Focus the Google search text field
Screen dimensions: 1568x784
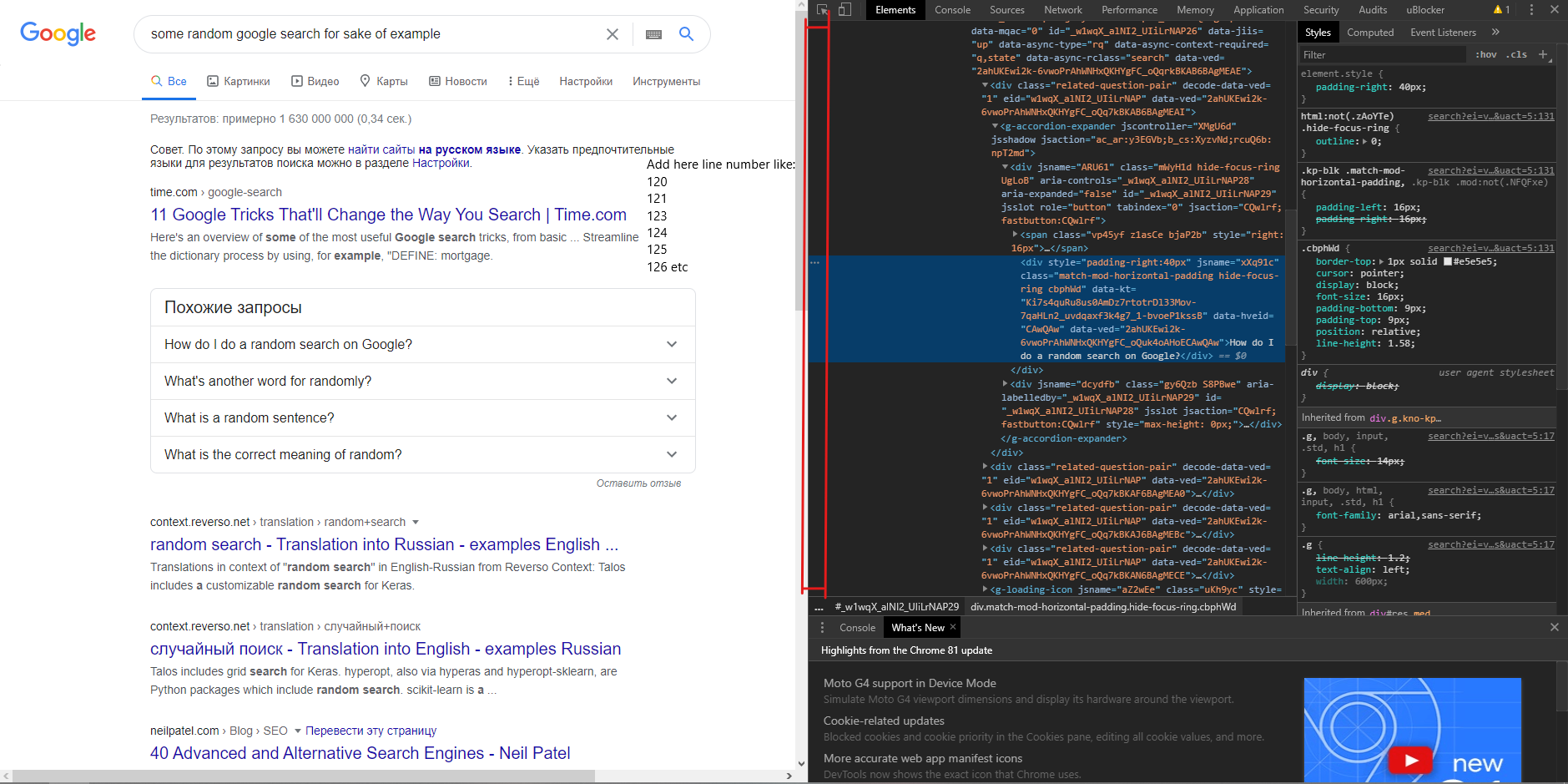[x=371, y=34]
